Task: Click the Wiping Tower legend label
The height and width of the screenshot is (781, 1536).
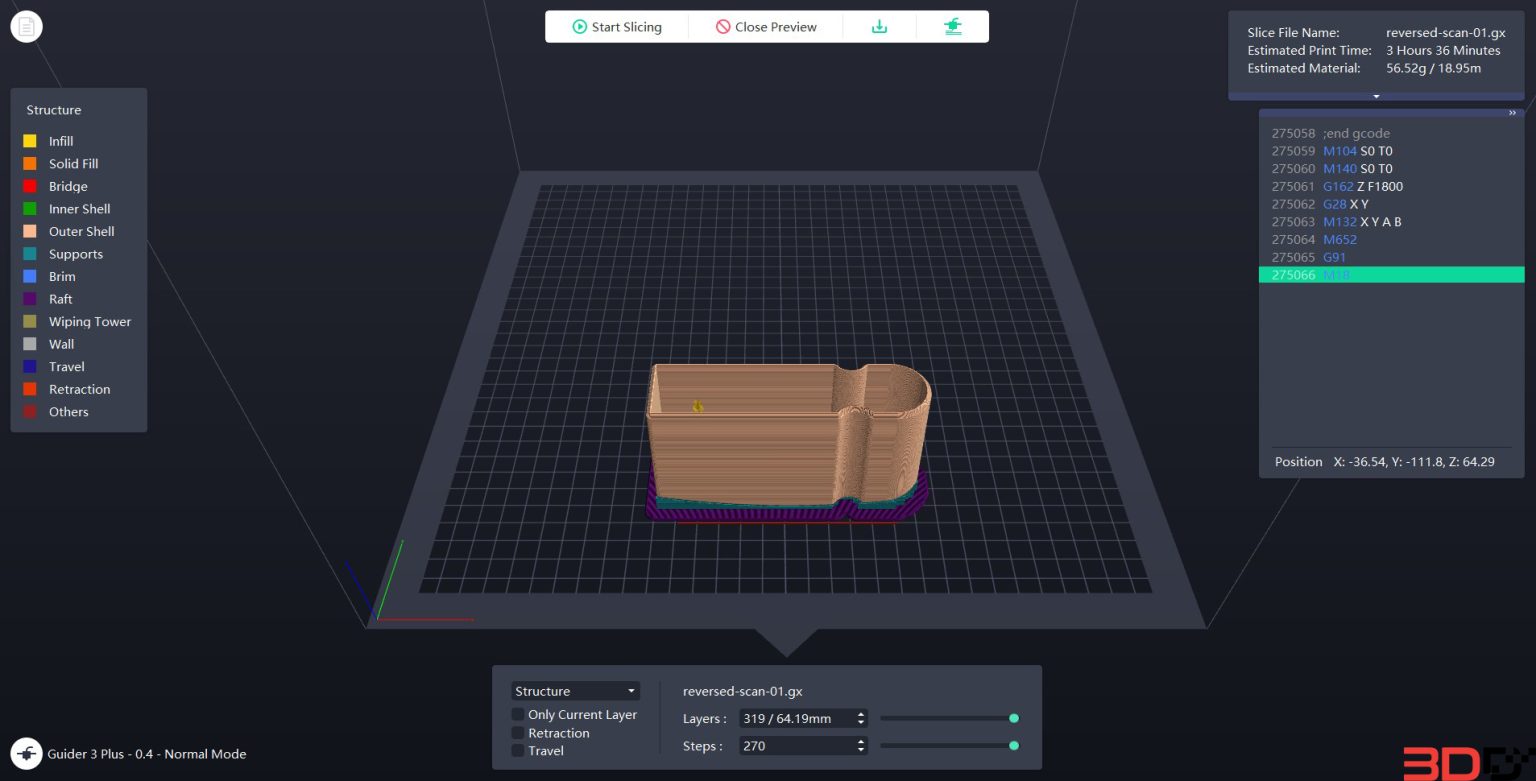Action: pos(90,322)
